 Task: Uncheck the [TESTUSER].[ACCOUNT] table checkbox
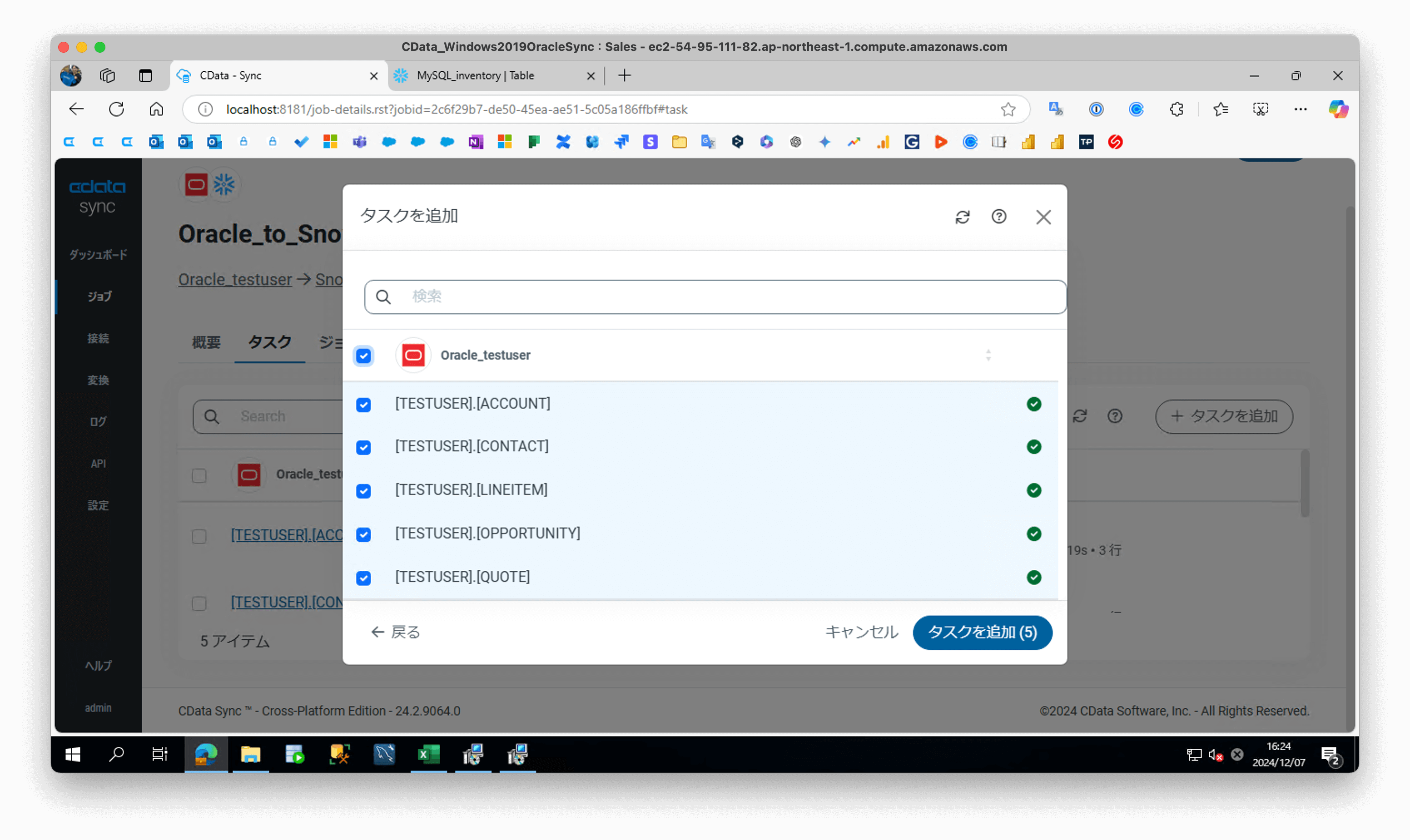(x=363, y=405)
